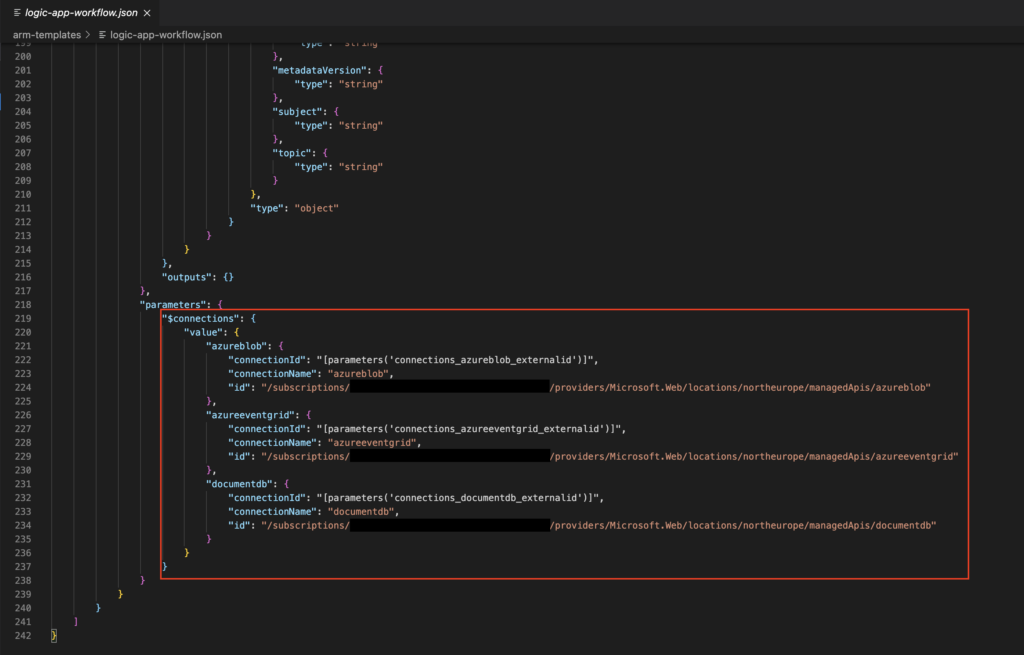This screenshot has height=655, width=1024.
Task: Click the "parameters" key on line 218
Action: tap(172, 305)
